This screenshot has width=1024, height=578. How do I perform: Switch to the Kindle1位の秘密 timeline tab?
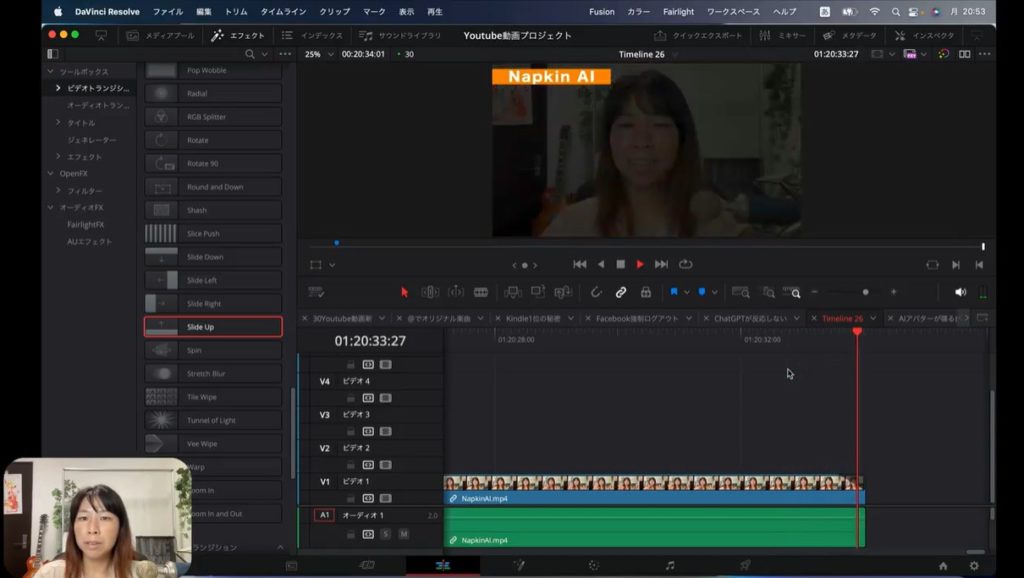(x=535, y=318)
